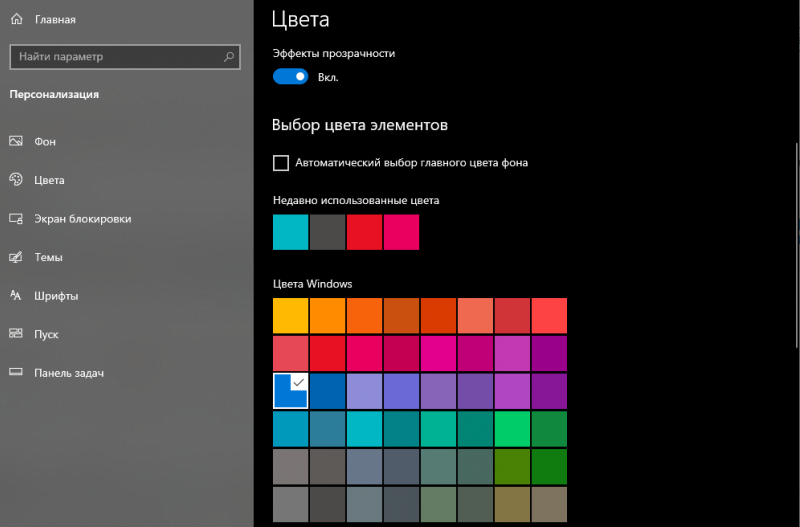This screenshot has width=800, height=527.
Task: Click the Экран блокировки monitor icon
Action: tap(16, 218)
